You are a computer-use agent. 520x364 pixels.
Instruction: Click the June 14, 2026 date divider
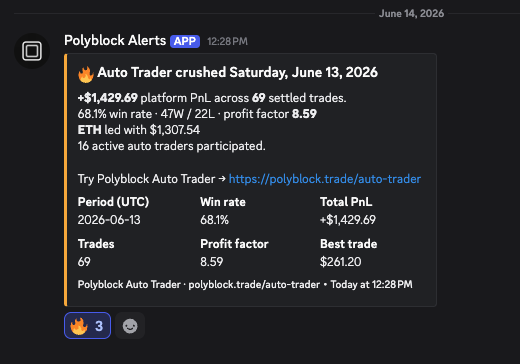(x=411, y=13)
